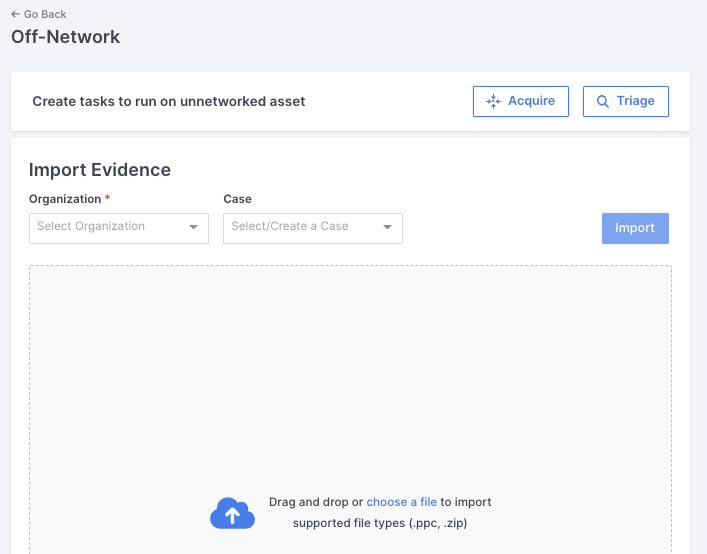Expand the Organization dropdown arrow

193,227
